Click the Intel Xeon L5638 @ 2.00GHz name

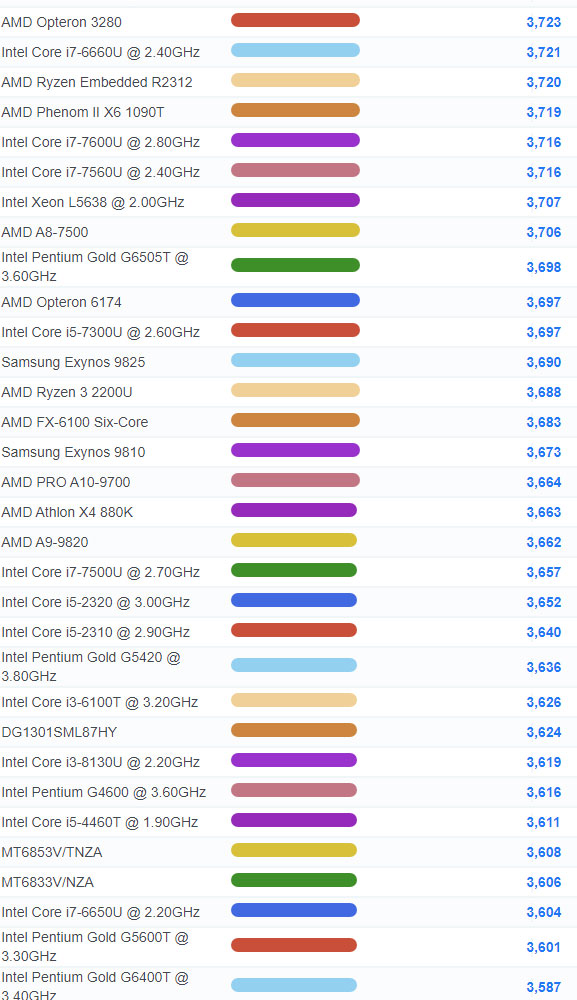93,202
